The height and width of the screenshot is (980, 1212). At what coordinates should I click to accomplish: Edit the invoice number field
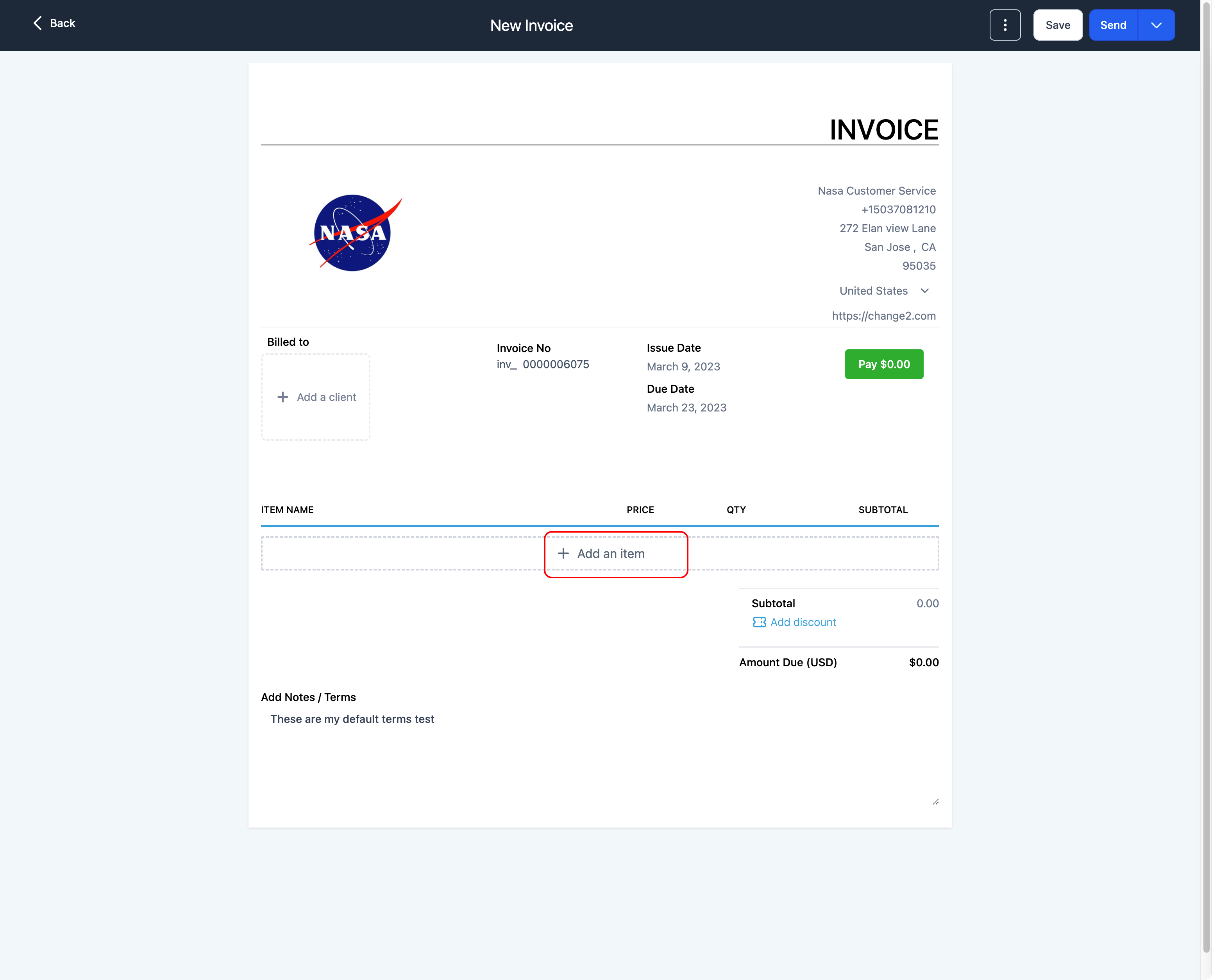pos(556,364)
